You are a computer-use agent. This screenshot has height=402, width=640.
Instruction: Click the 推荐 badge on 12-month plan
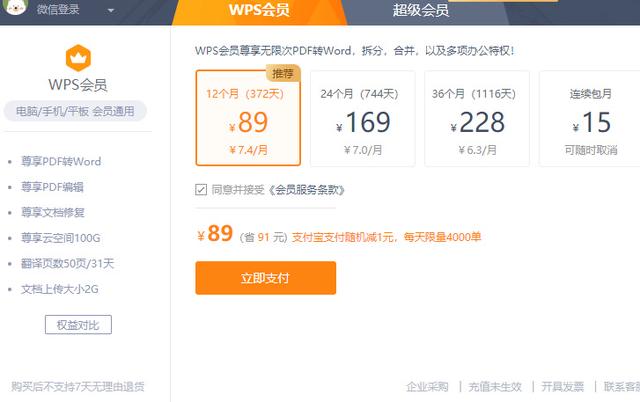(x=283, y=73)
